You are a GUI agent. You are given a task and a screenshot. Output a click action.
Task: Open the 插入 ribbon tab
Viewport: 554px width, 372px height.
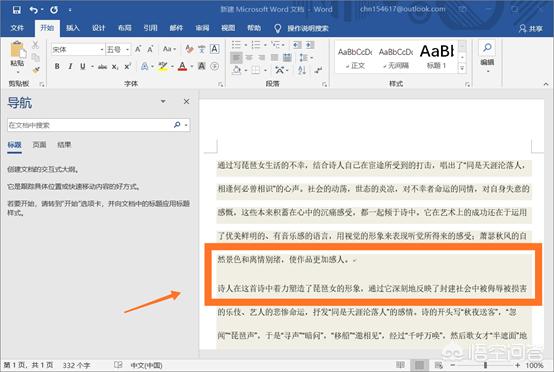coord(73,28)
